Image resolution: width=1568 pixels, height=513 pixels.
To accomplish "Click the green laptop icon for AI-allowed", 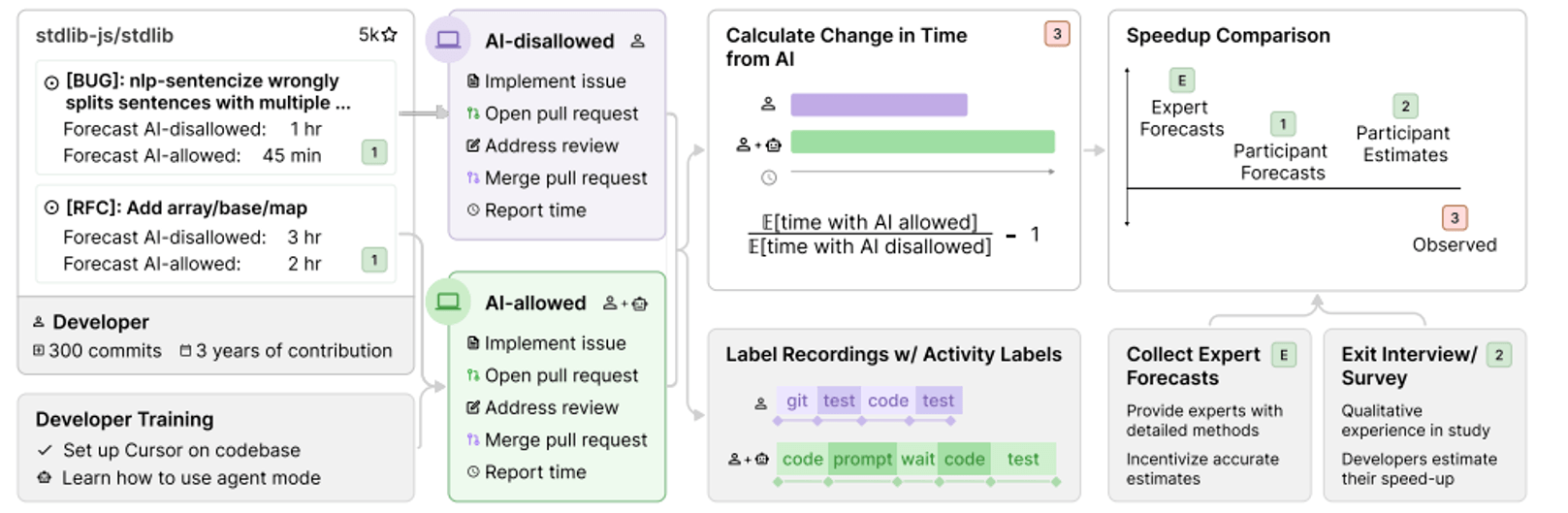I will [x=448, y=302].
